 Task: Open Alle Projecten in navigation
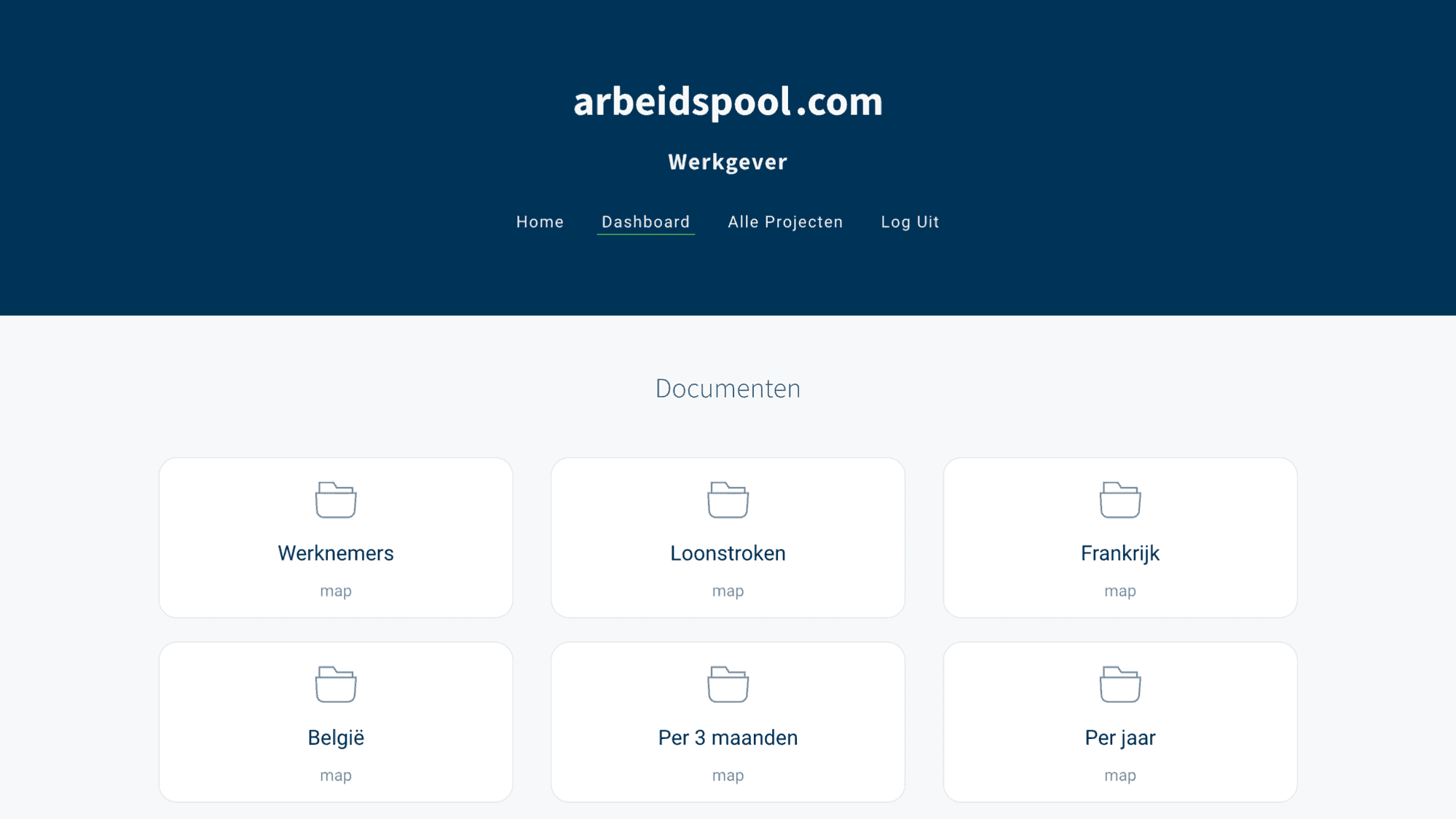[785, 222]
